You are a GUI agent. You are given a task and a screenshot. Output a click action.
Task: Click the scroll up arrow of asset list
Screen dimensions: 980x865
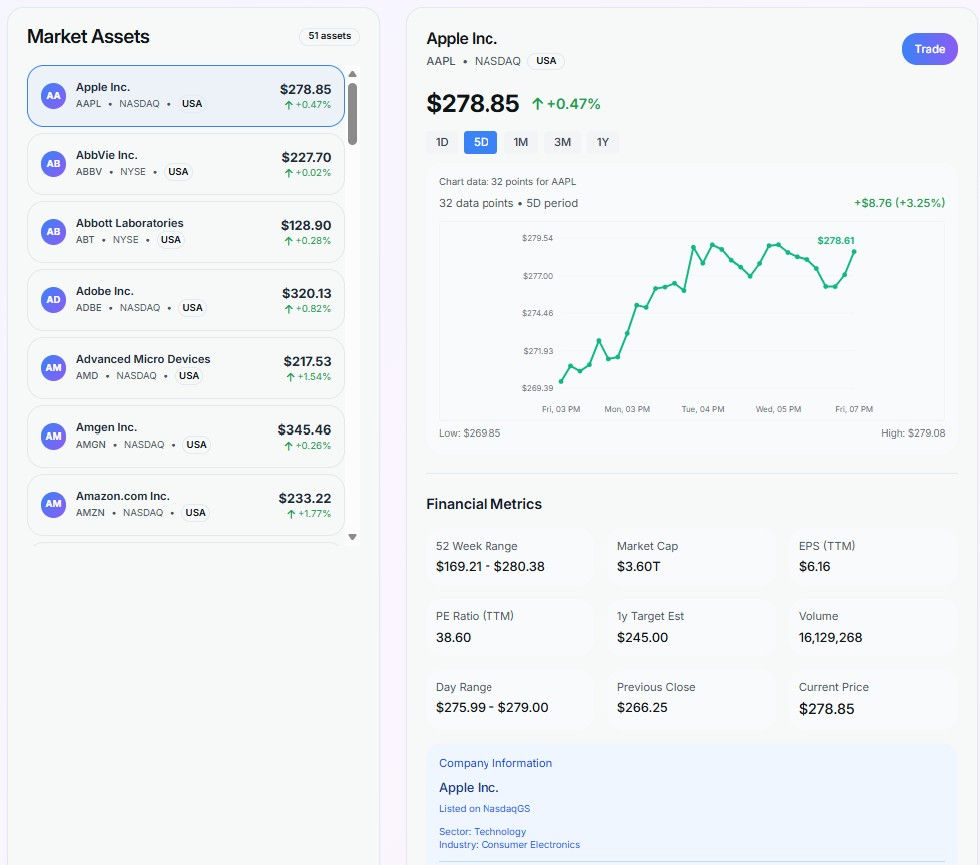(352, 74)
